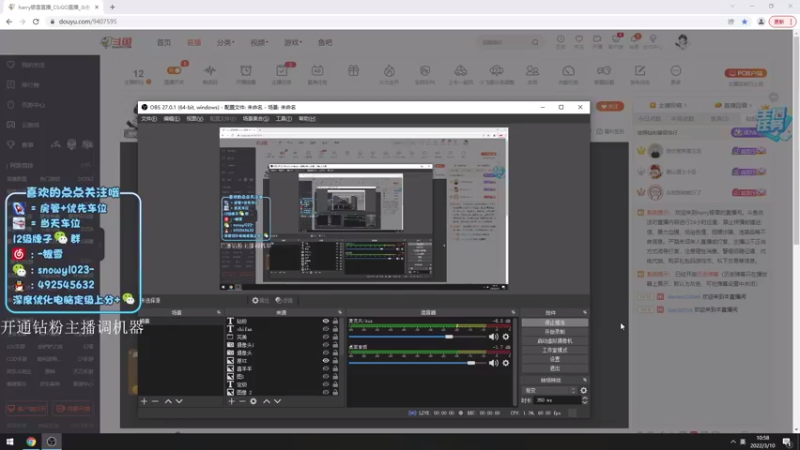Viewport: 800px width, 450px height.
Task: Open Chrome from the Windows taskbar
Action: 31,442
